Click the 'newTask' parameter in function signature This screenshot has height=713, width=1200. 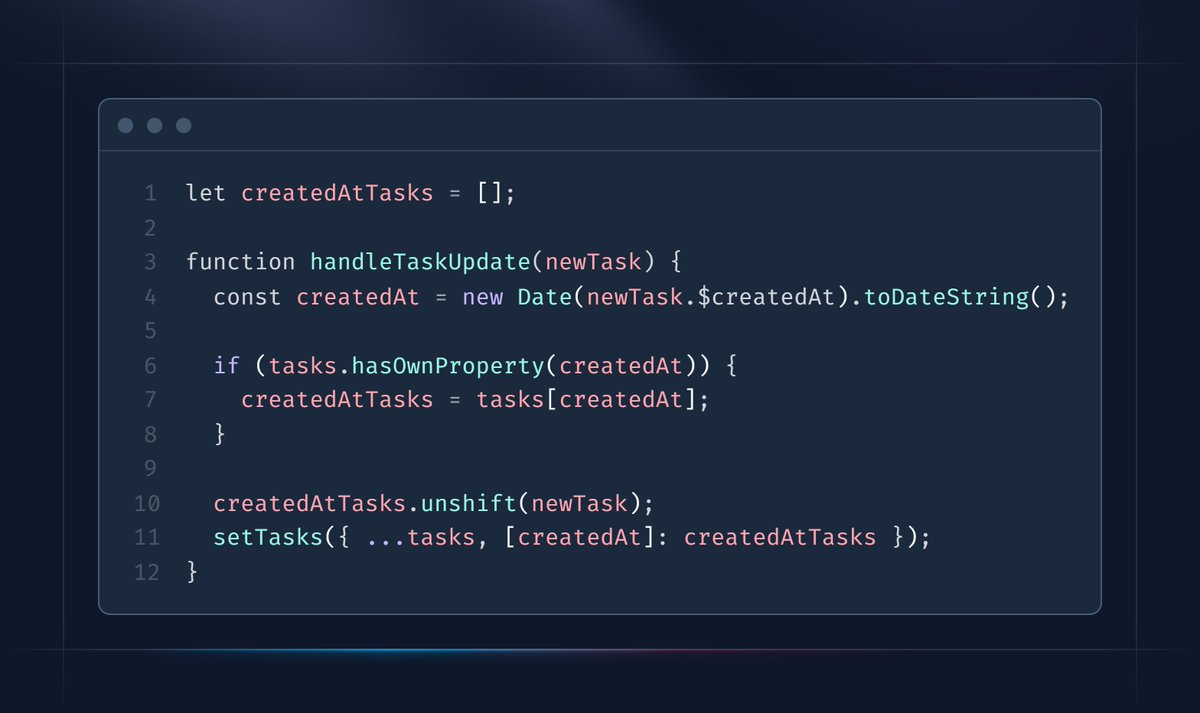592,262
